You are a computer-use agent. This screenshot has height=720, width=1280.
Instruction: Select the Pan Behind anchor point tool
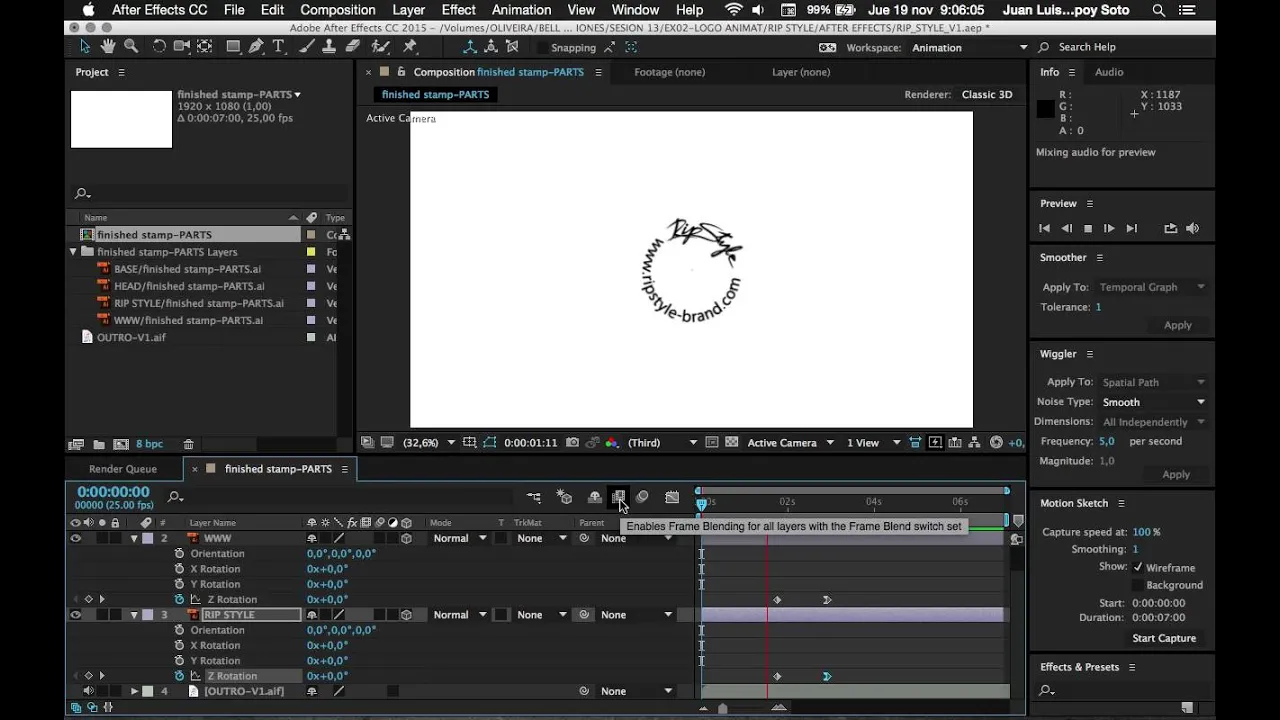tap(204, 47)
